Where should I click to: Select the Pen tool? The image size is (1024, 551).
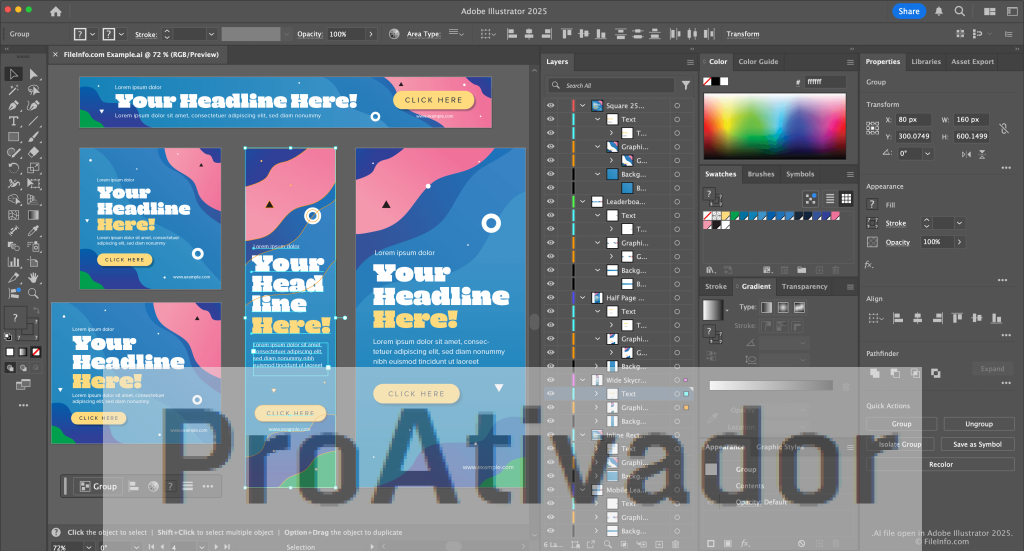pos(13,105)
